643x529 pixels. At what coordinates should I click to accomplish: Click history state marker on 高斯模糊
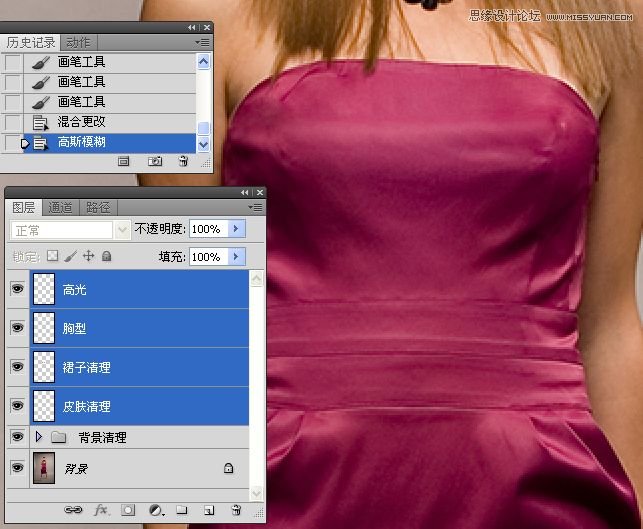coord(25,144)
